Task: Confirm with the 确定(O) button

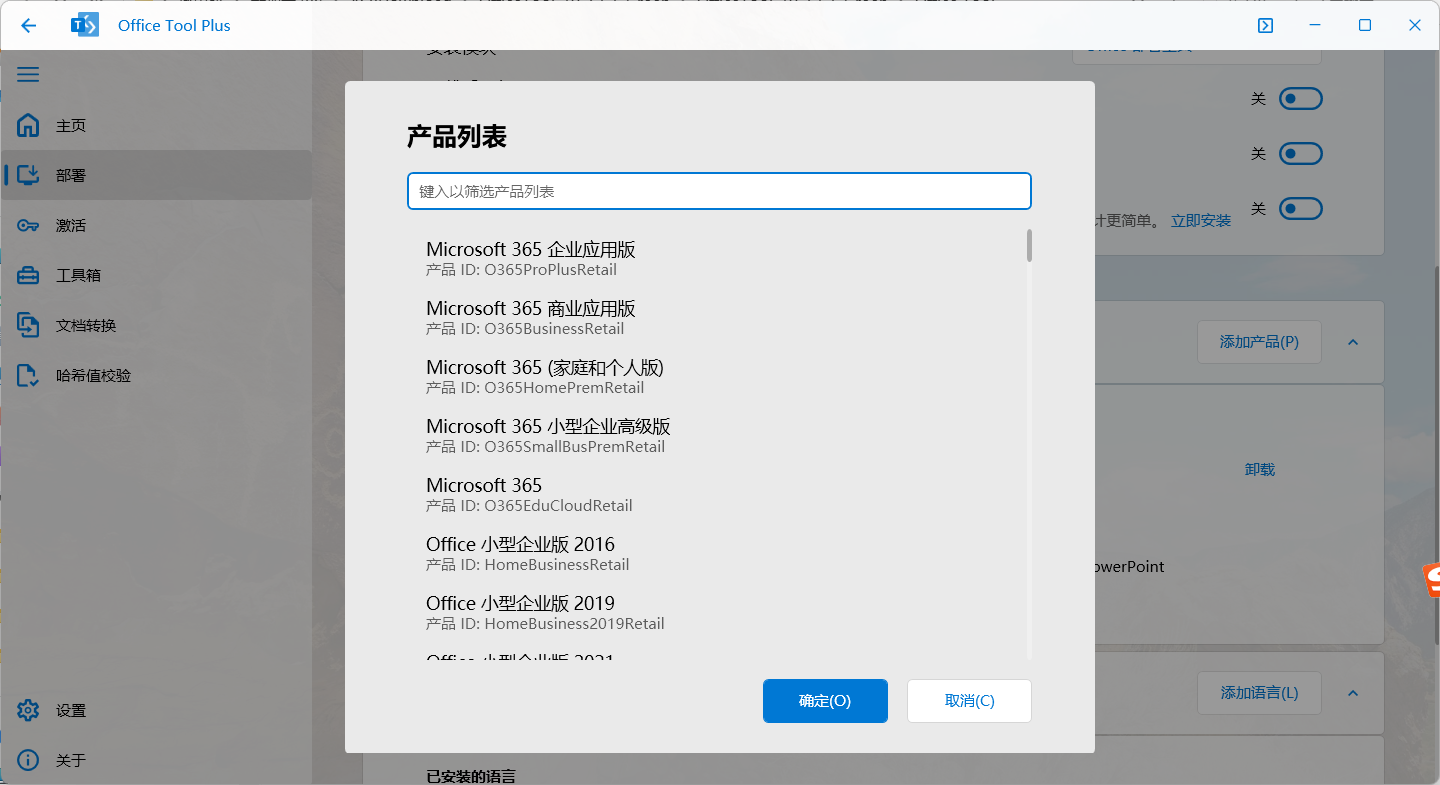Action: [825, 701]
